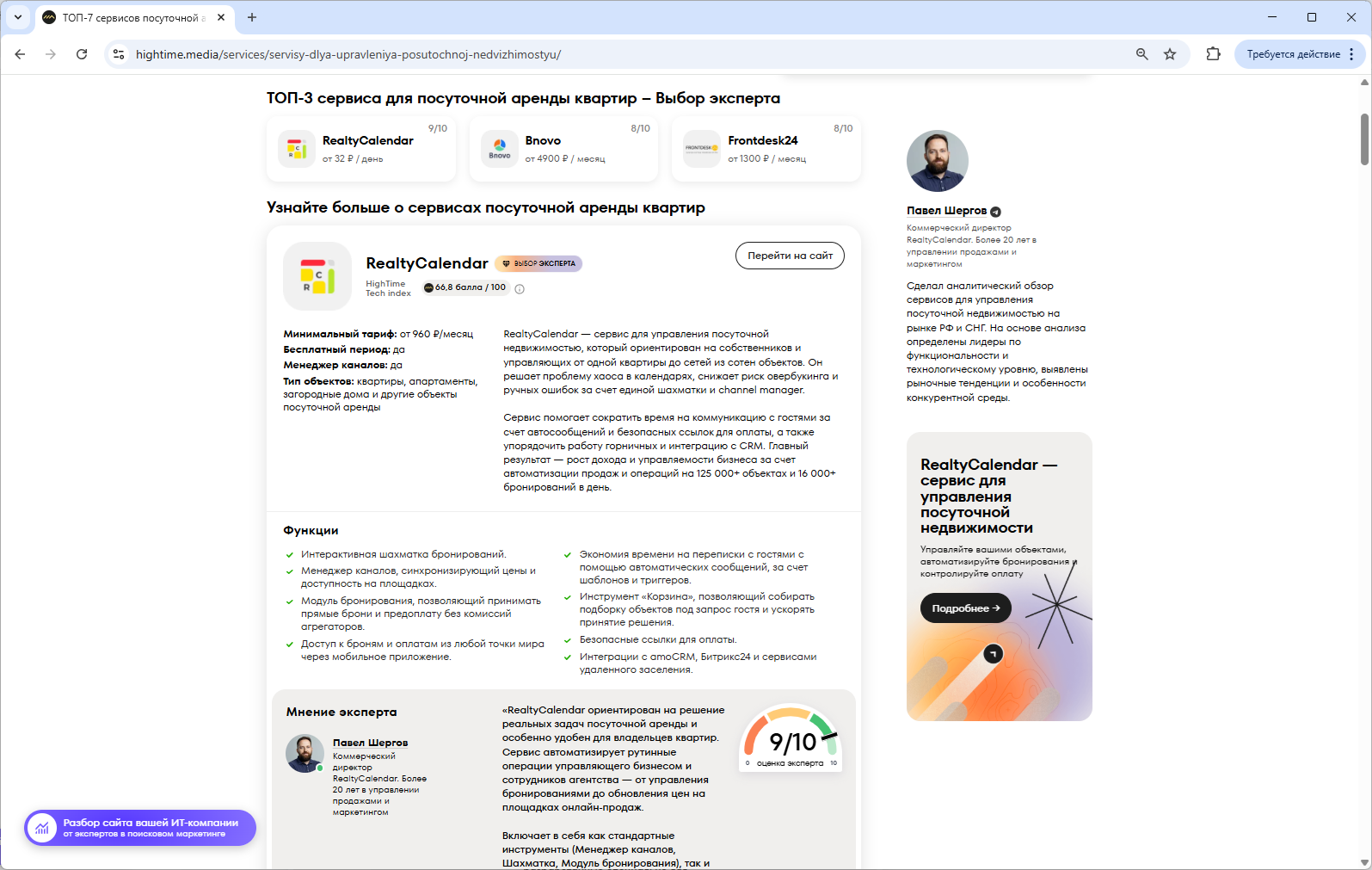
Task: Click the zoom magnifier icon in address bar
Action: point(1141,54)
